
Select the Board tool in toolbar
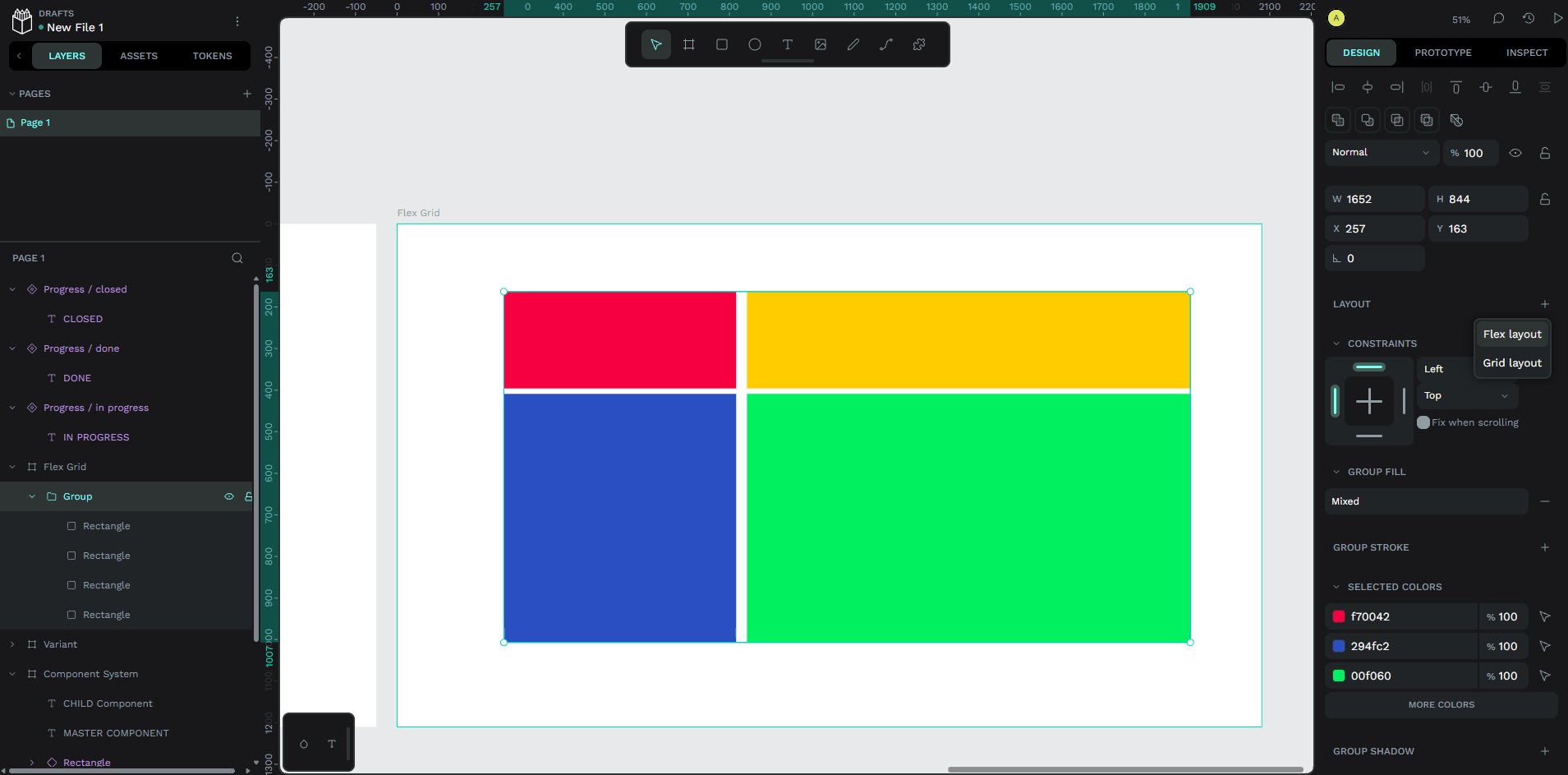[x=688, y=44]
